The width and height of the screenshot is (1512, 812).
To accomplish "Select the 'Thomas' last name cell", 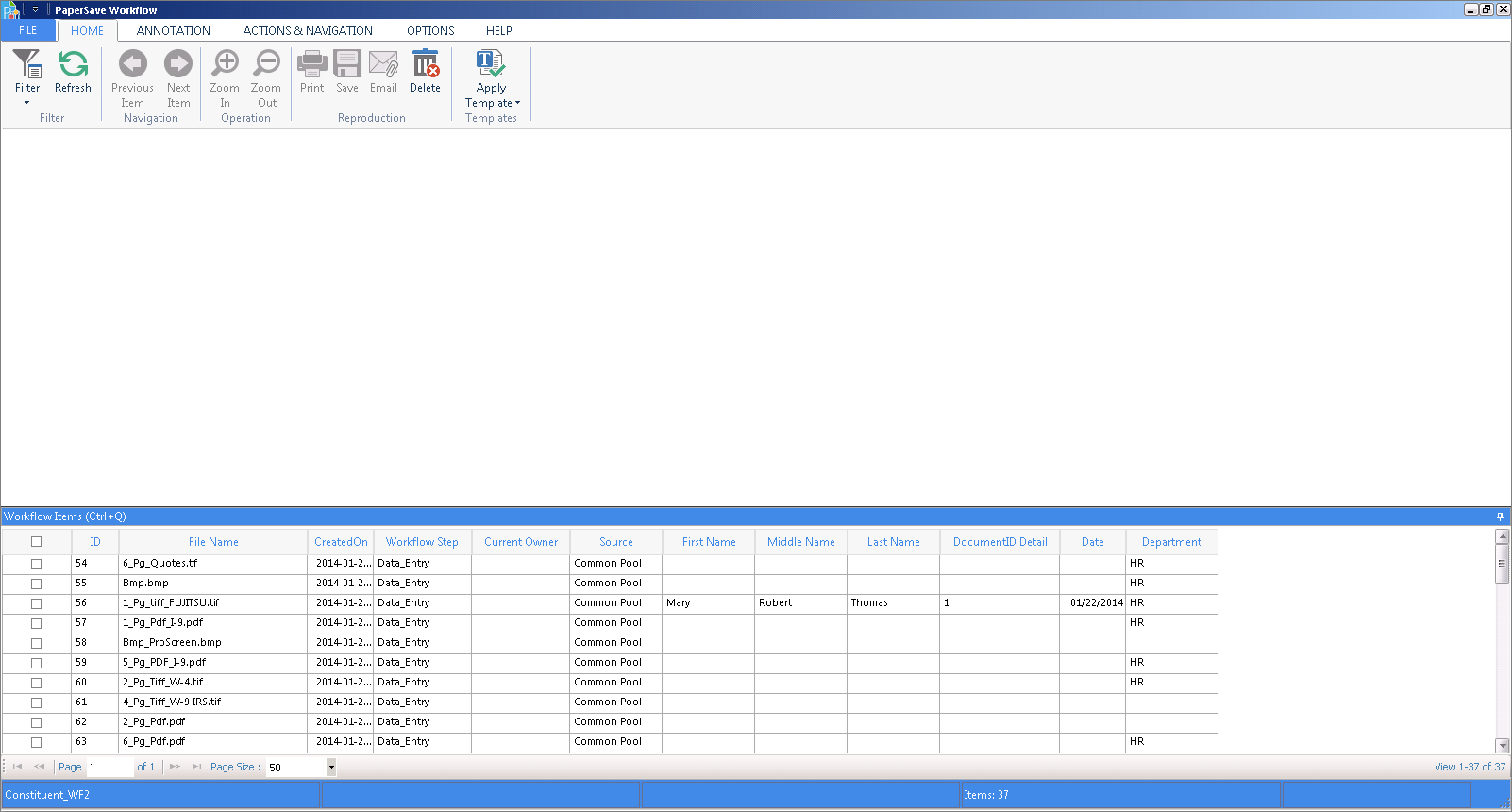I will point(893,602).
